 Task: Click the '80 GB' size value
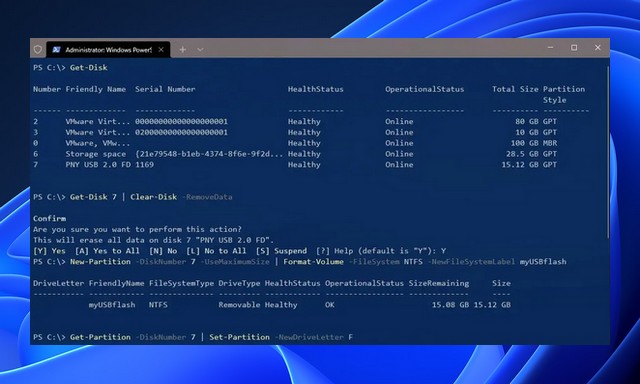click(527, 121)
